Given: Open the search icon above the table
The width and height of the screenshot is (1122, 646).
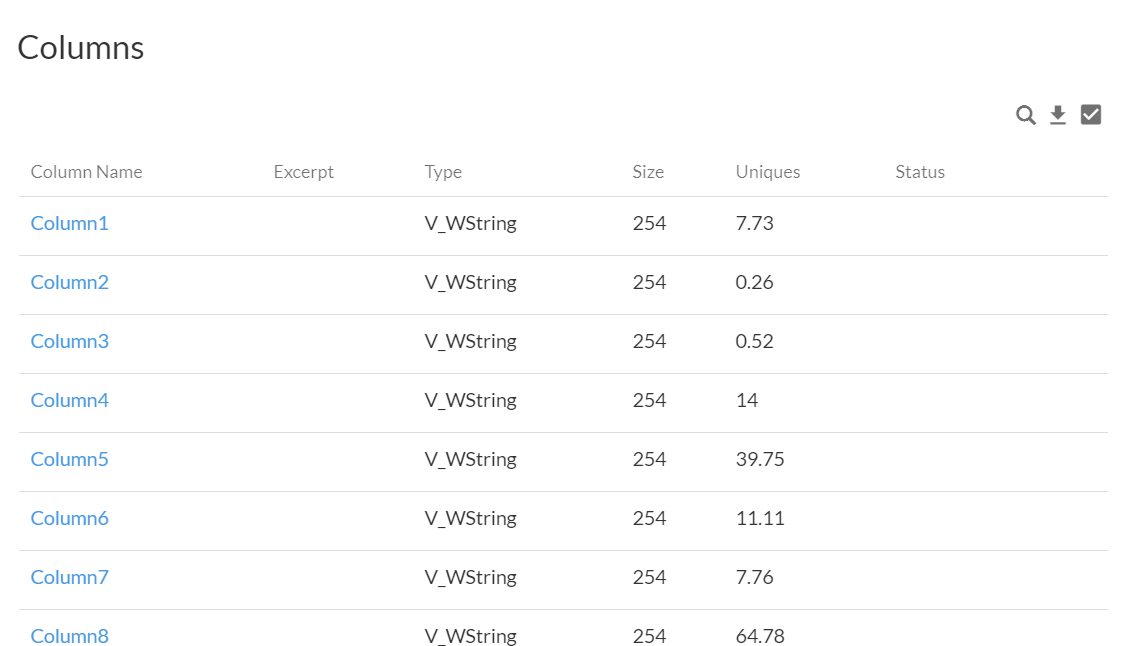Looking at the screenshot, I should click(1025, 114).
